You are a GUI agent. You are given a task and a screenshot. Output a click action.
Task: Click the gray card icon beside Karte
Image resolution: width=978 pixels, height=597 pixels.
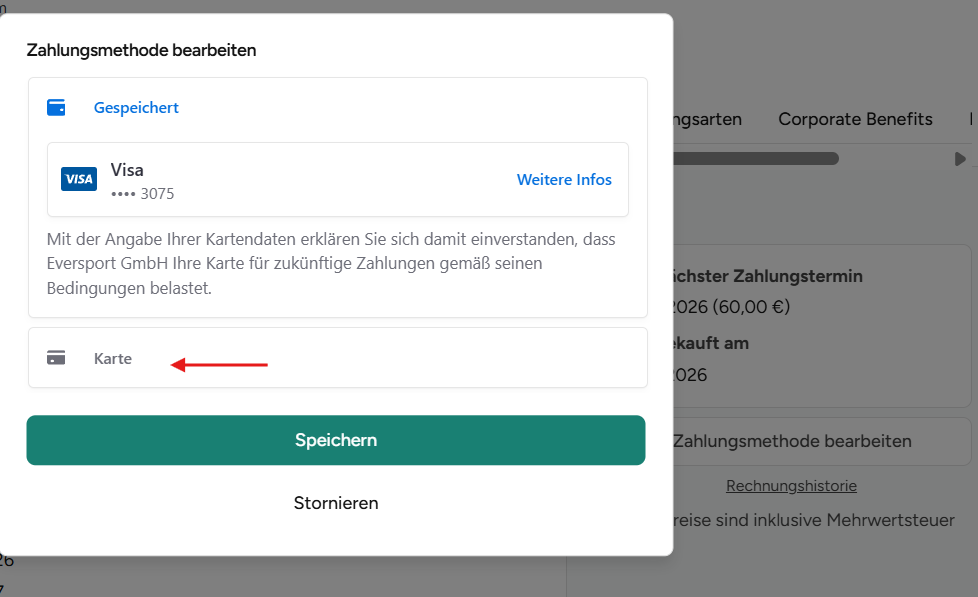pos(56,358)
